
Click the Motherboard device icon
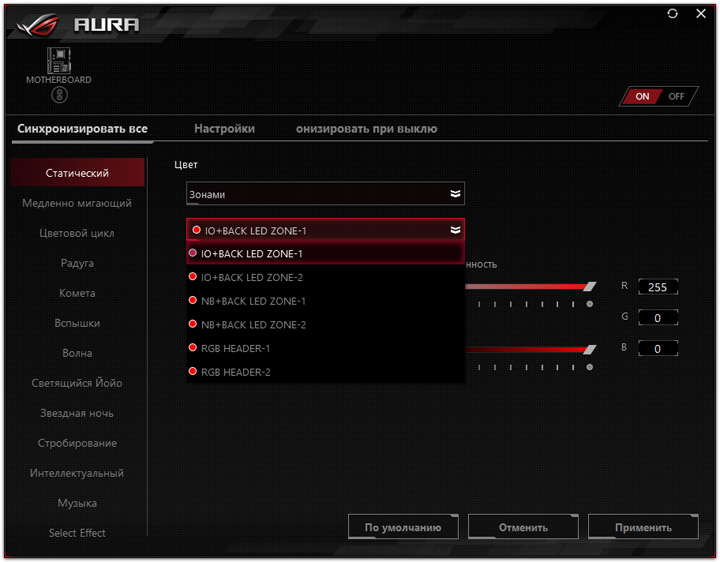(x=59, y=61)
